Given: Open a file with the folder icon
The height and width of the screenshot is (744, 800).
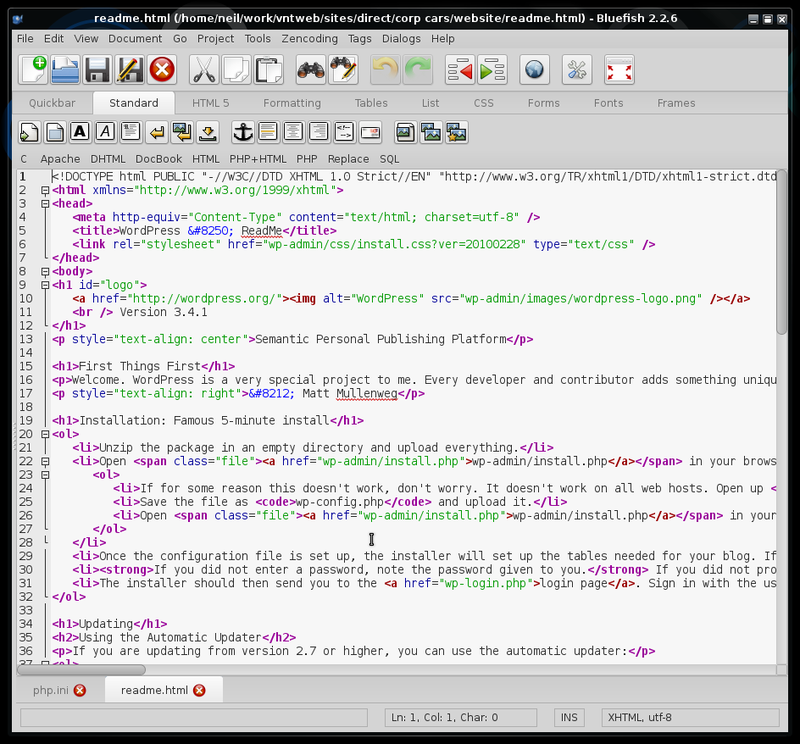Looking at the screenshot, I should [x=65, y=70].
